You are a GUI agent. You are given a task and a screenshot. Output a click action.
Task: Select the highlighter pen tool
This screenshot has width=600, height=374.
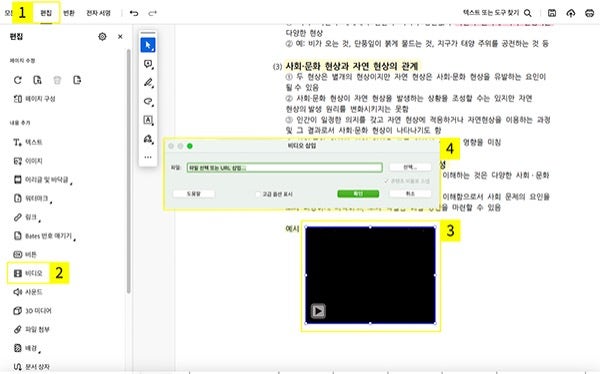[148, 83]
